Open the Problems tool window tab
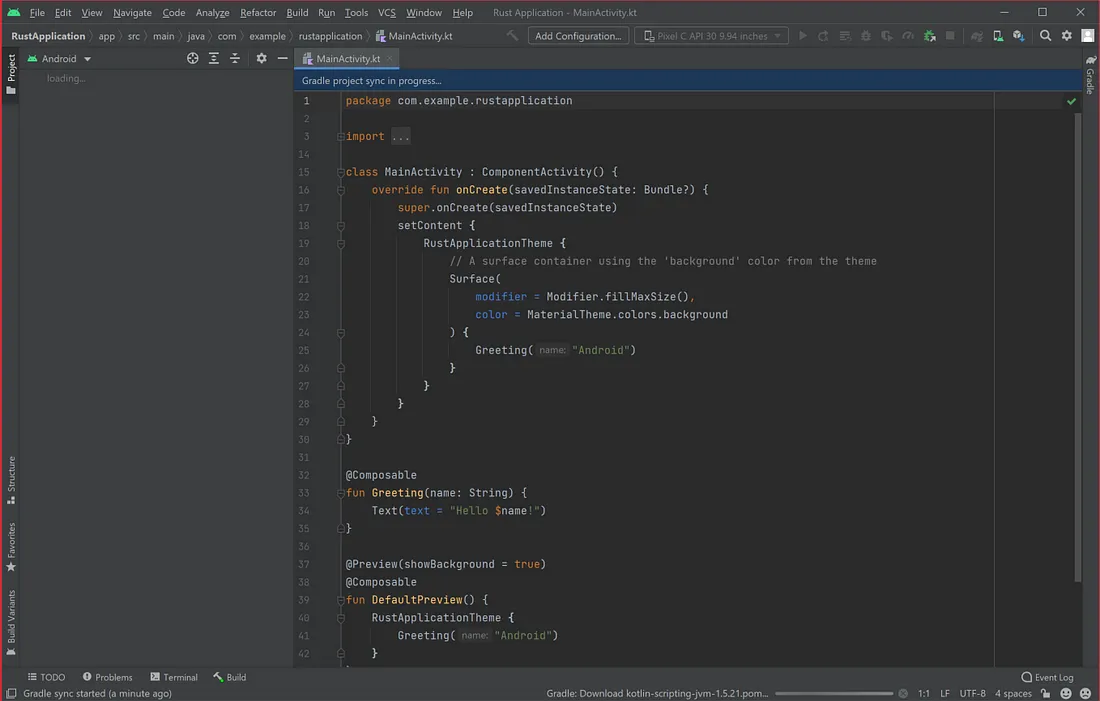Image resolution: width=1100 pixels, height=701 pixels. (107, 677)
